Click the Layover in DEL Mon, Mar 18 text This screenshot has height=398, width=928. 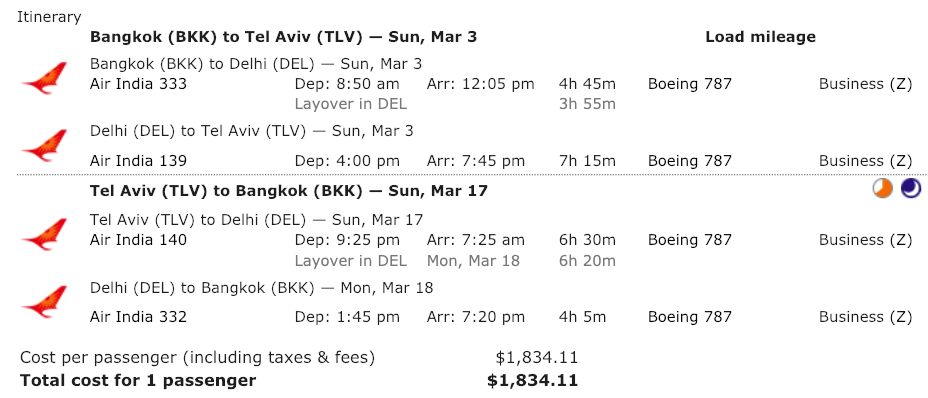tap(407, 261)
